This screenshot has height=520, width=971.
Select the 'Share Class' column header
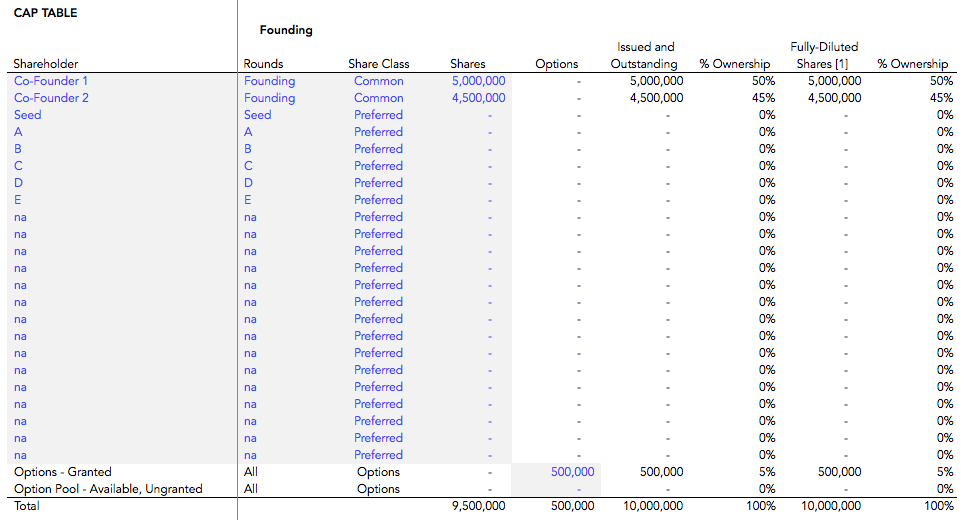pyautogui.click(x=378, y=64)
